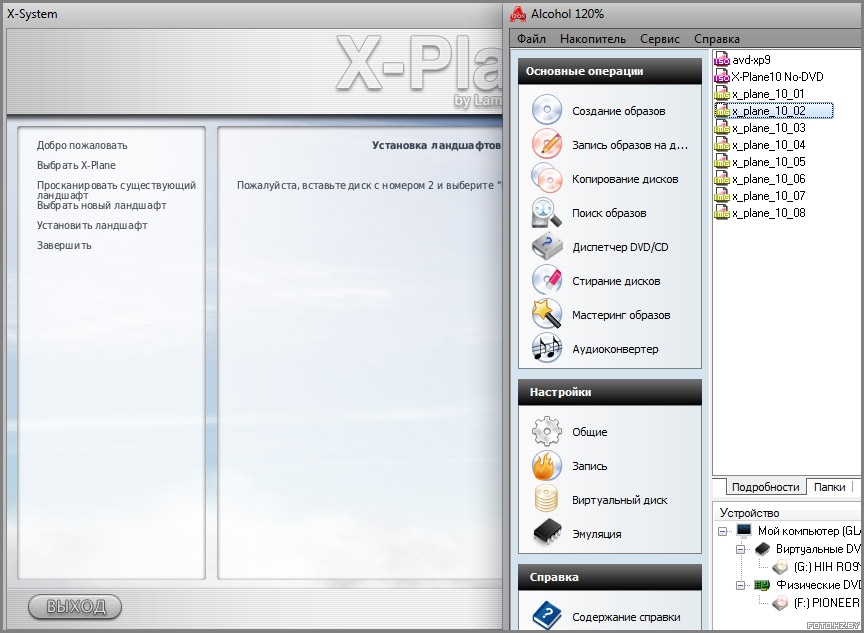Open Стирание дисков link
Image resolution: width=864 pixels, height=633 pixels.
[616, 281]
